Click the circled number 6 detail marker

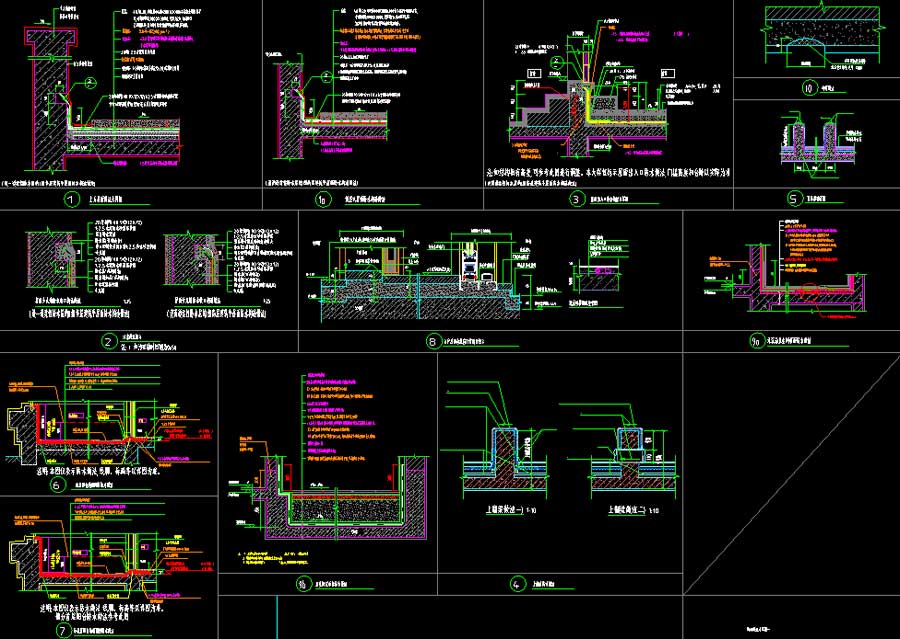(x=56, y=486)
